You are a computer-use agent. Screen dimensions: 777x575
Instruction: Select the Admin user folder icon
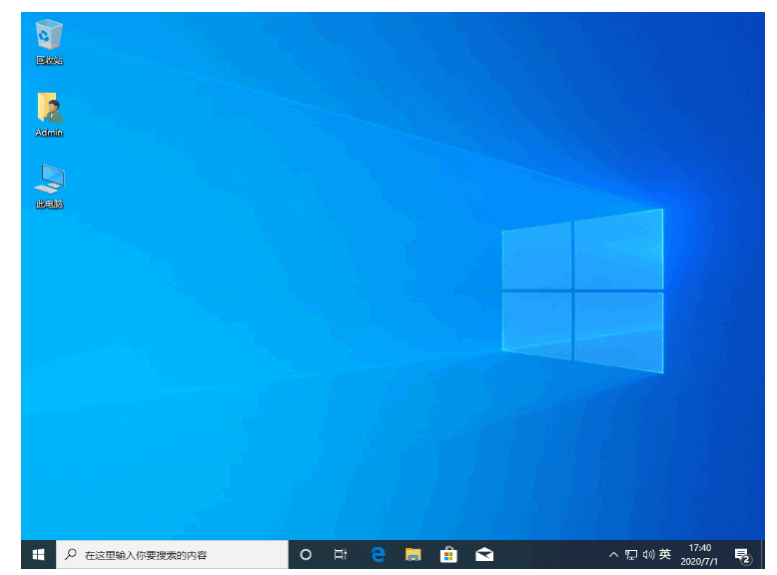(49, 114)
